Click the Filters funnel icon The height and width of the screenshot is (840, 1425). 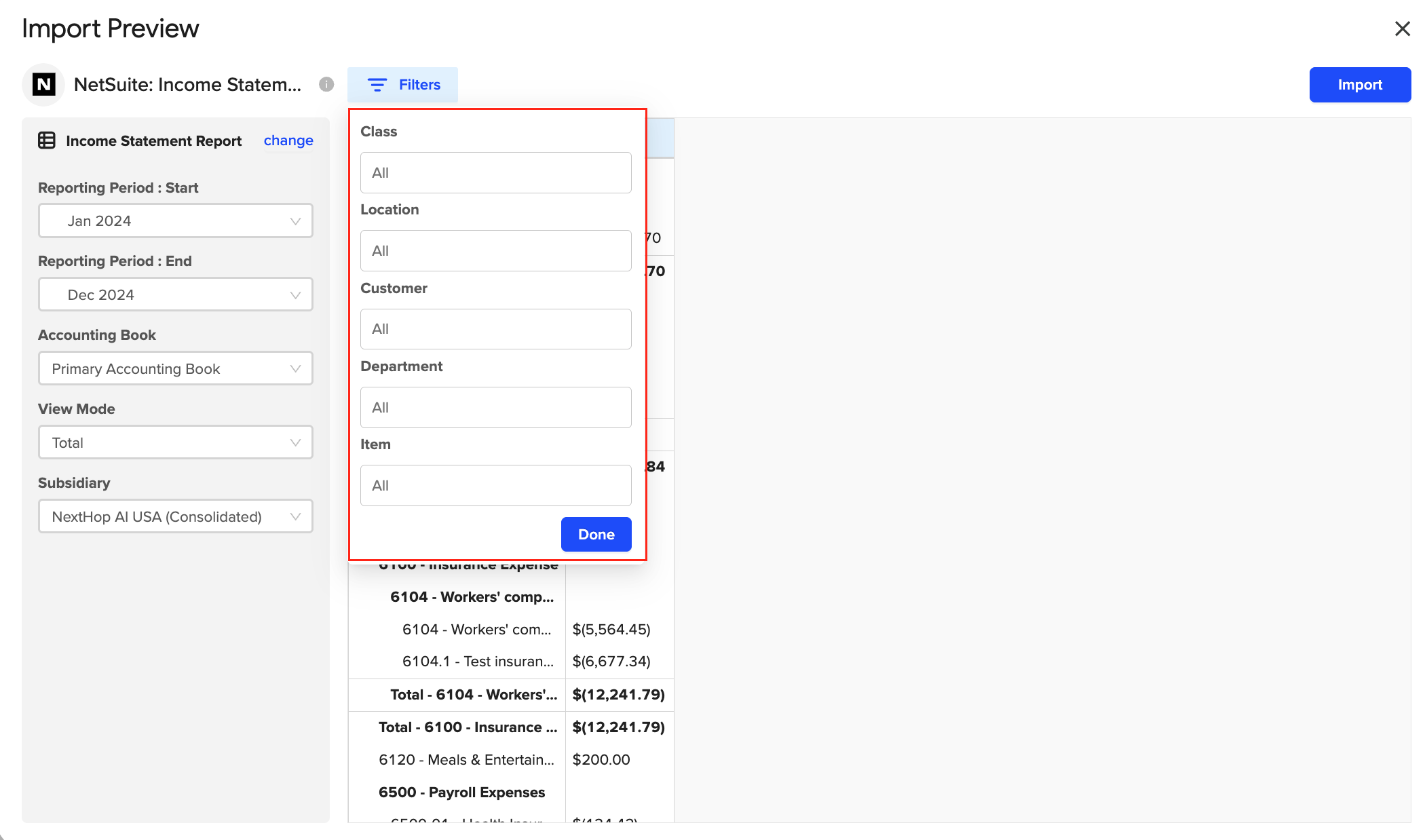click(377, 85)
